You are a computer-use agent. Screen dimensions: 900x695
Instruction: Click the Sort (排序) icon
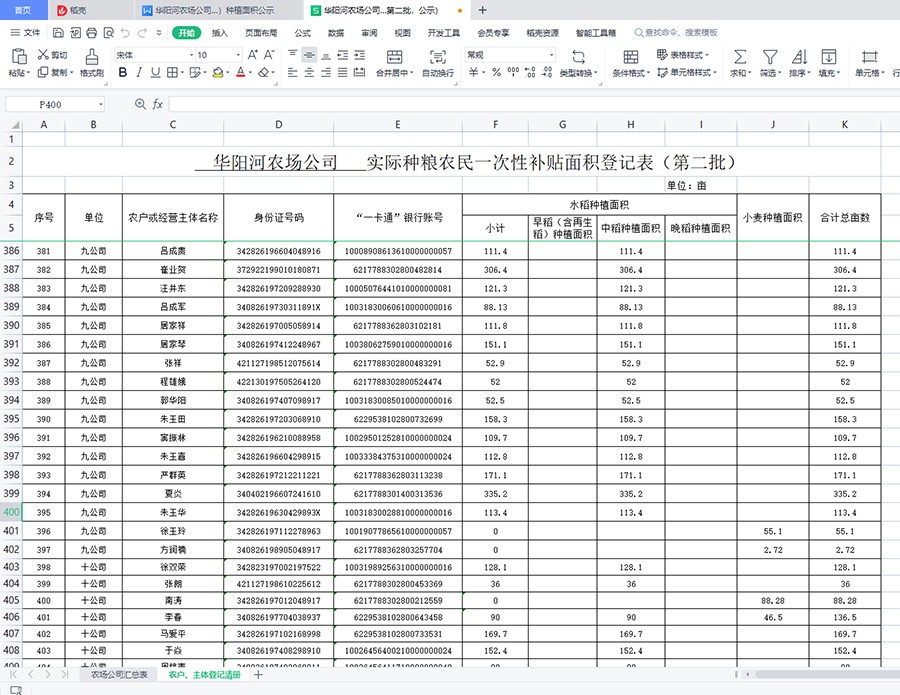point(799,56)
